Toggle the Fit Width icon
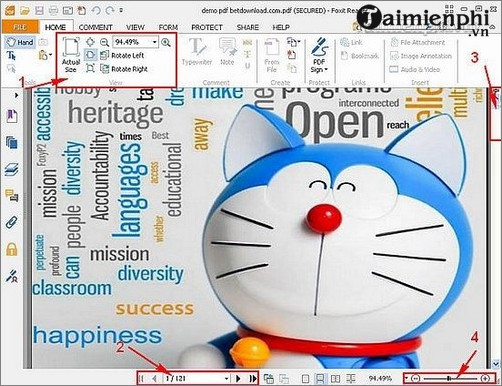Image resolution: width=502 pixels, height=386 pixels. click(90, 55)
